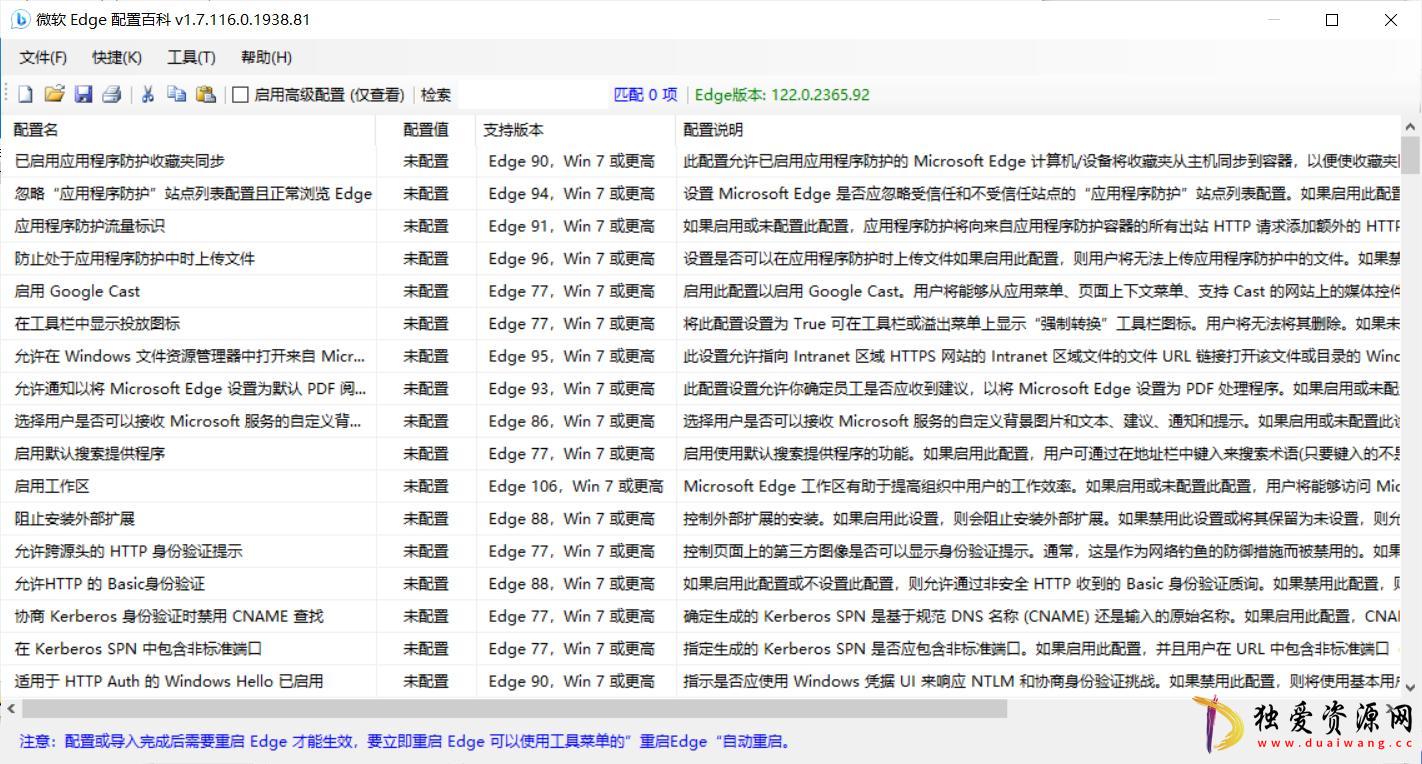Click Edge 93 version cell
Image resolution: width=1422 pixels, height=764 pixels.
coord(572,389)
